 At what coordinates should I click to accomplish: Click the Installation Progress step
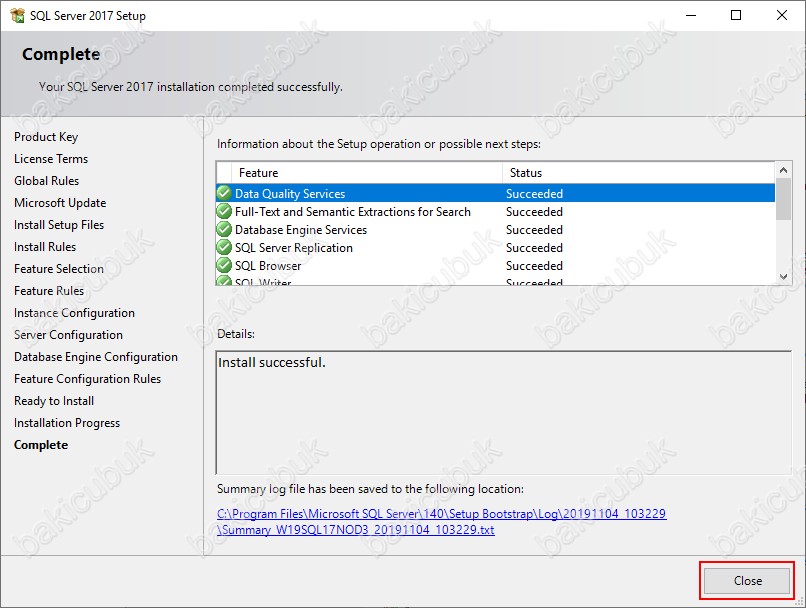(67, 423)
